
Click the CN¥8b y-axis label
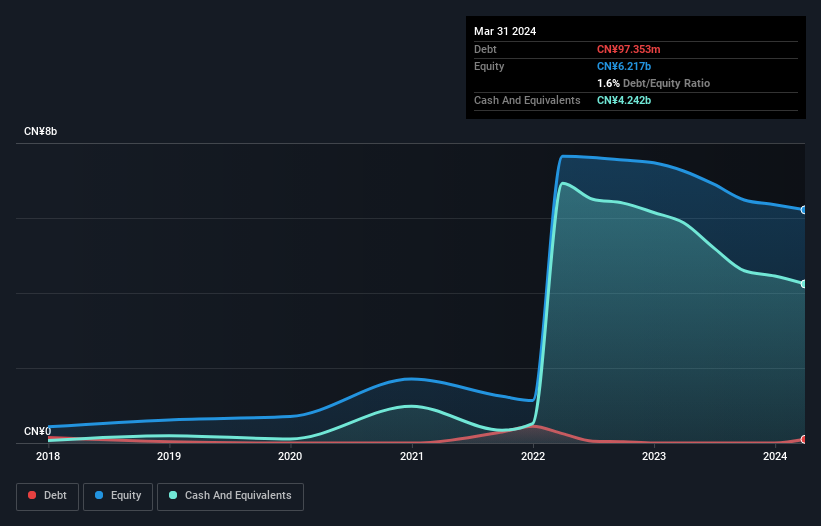coord(40,131)
